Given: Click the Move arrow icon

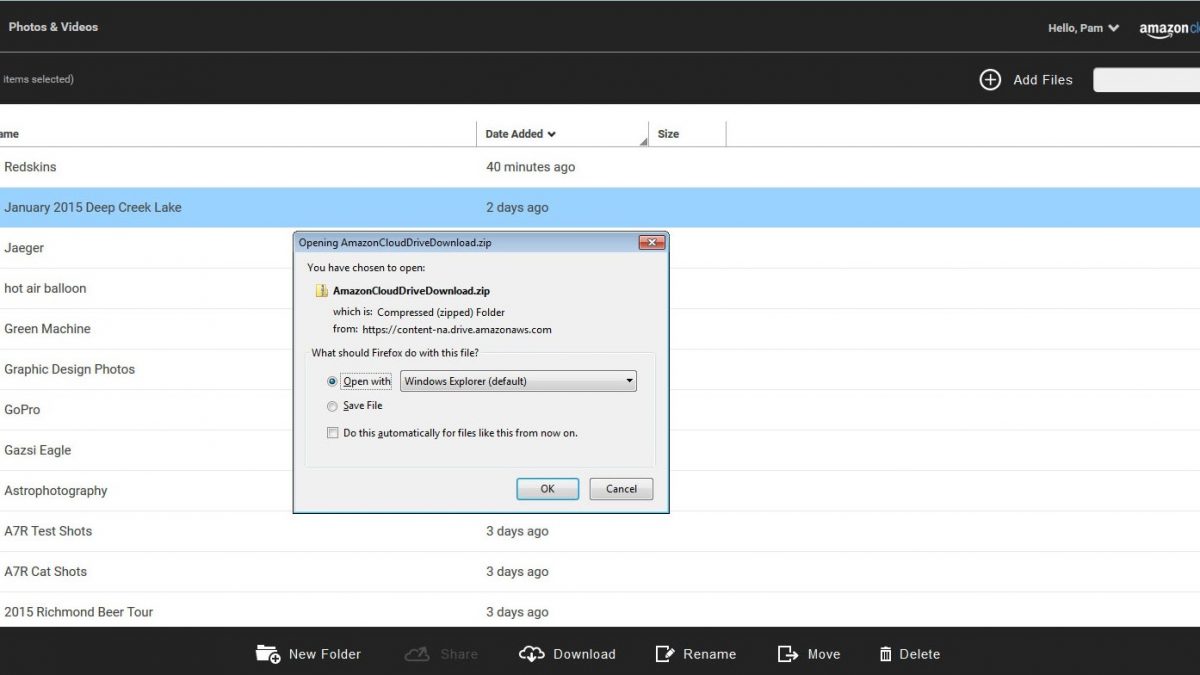Looking at the screenshot, I should 788,654.
